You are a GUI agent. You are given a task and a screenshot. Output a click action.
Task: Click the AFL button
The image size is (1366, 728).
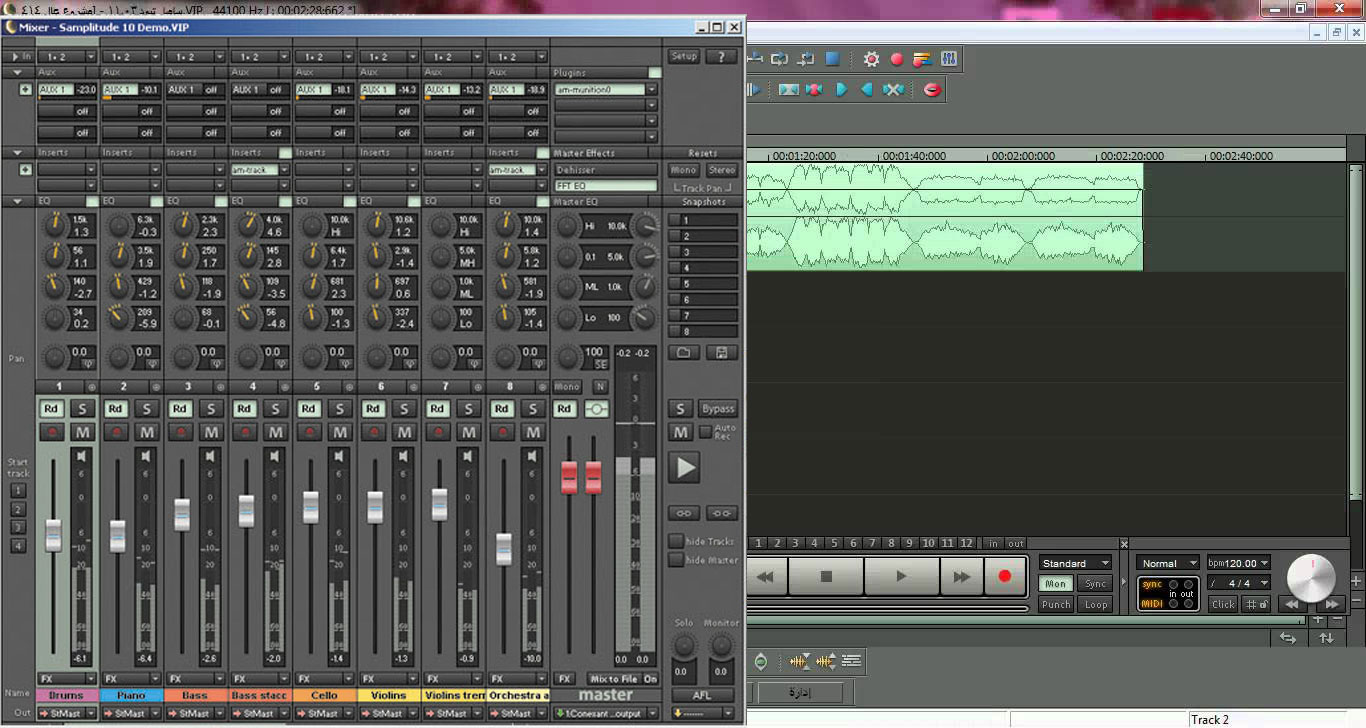point(703,695)
